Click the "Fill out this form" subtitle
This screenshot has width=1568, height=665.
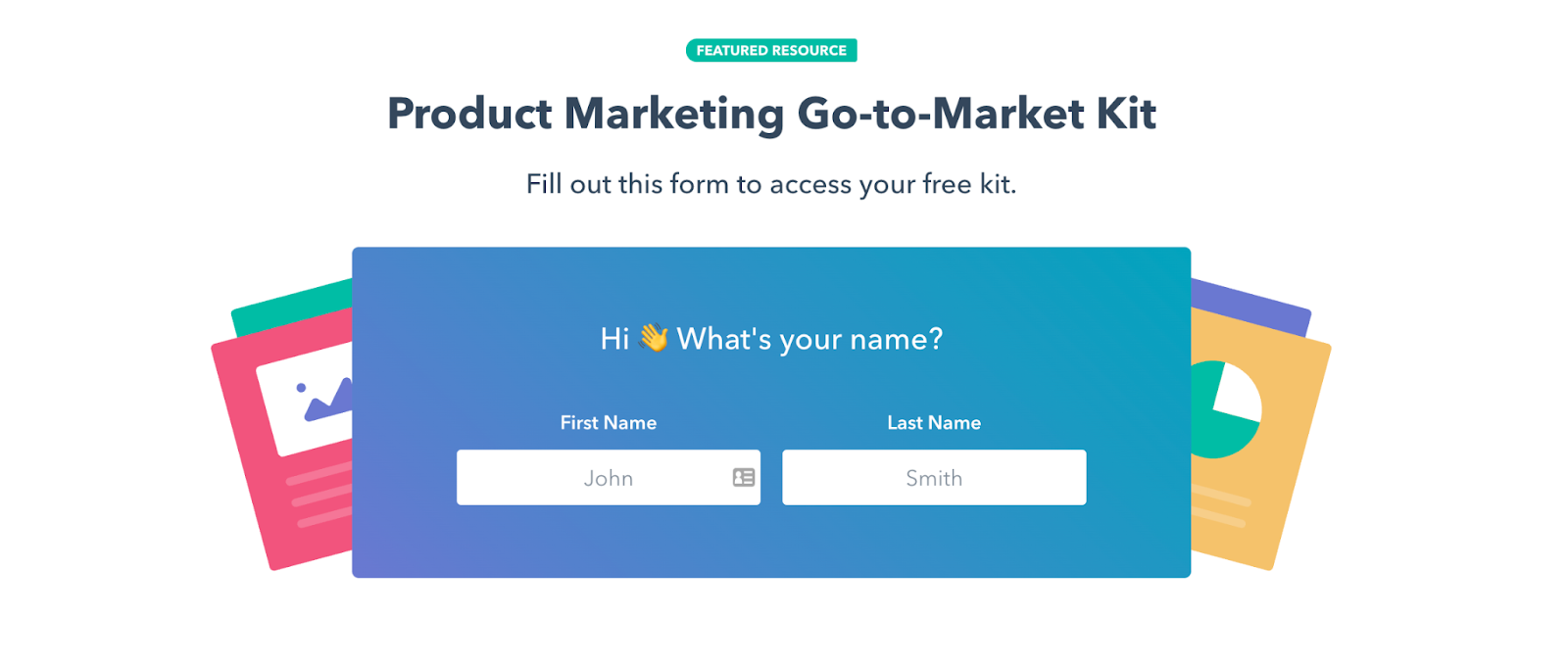pos(771,184)
